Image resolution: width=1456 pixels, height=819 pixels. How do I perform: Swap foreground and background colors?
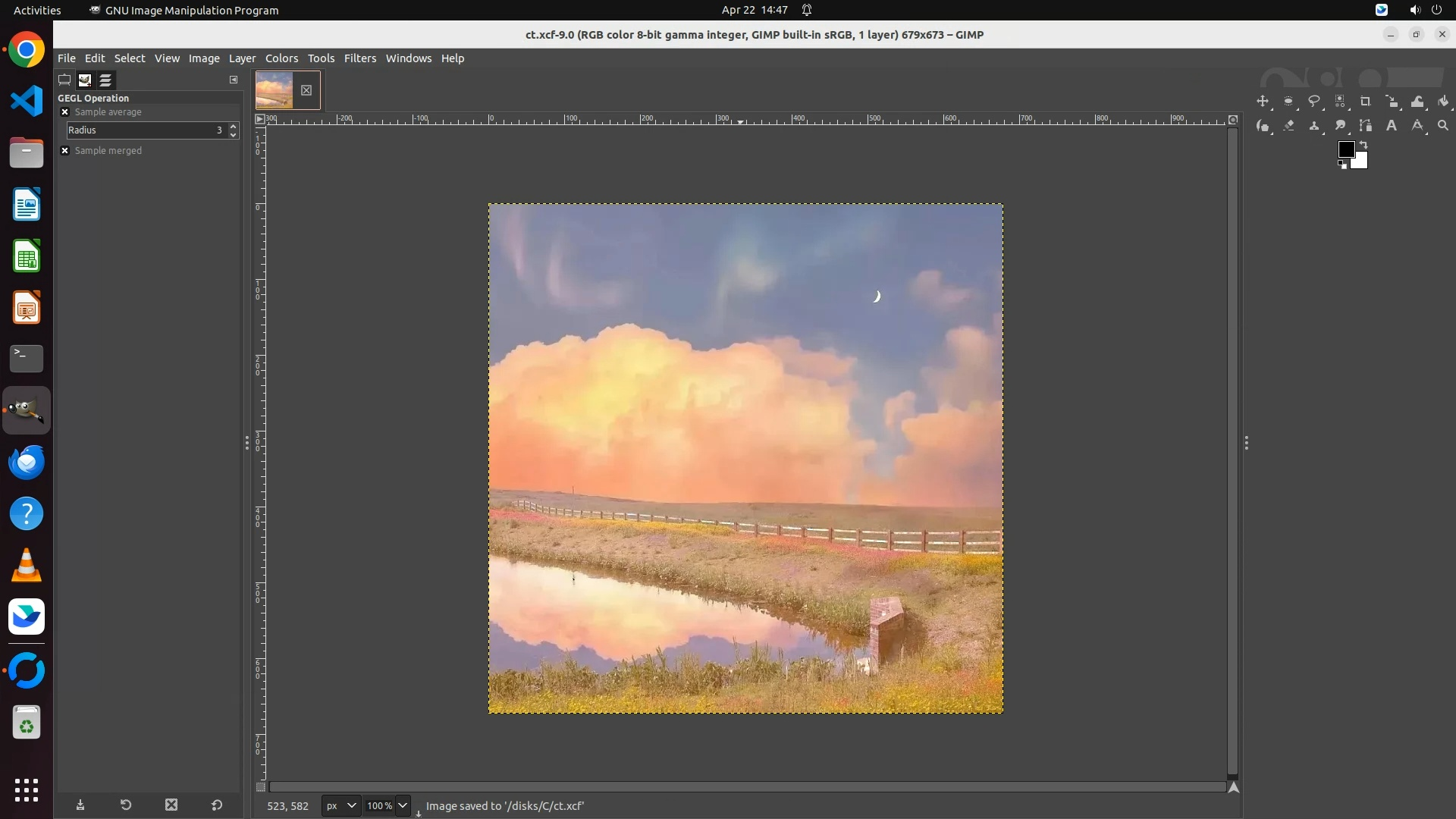pyautogui.click(x=1363, y=144)
